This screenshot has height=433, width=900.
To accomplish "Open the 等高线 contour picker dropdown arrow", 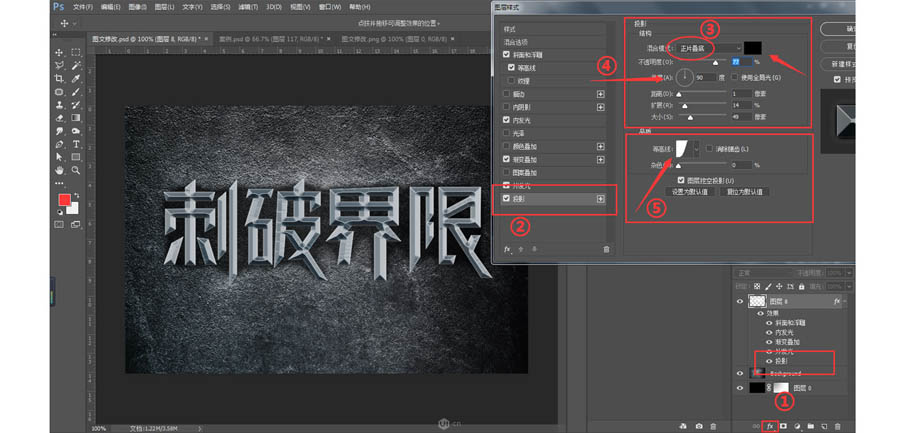I will [697, 149].
